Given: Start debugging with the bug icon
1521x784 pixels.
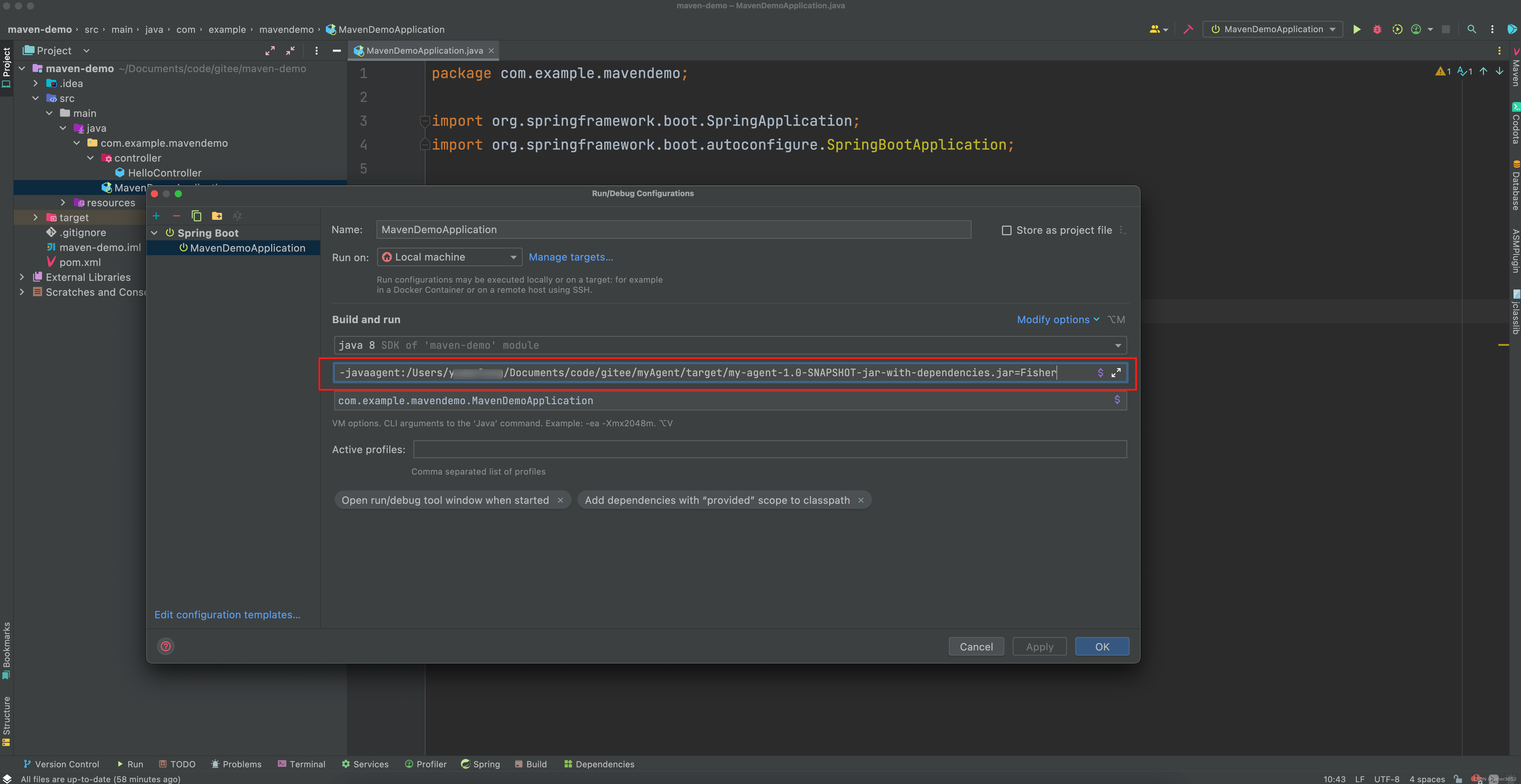Looking at the screenshot, I should click(x=1377, y=30).
